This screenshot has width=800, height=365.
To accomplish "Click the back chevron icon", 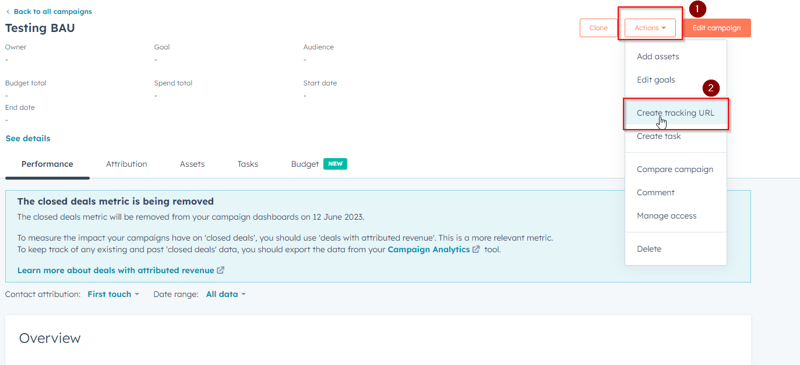I will click(x=8, y=11).
